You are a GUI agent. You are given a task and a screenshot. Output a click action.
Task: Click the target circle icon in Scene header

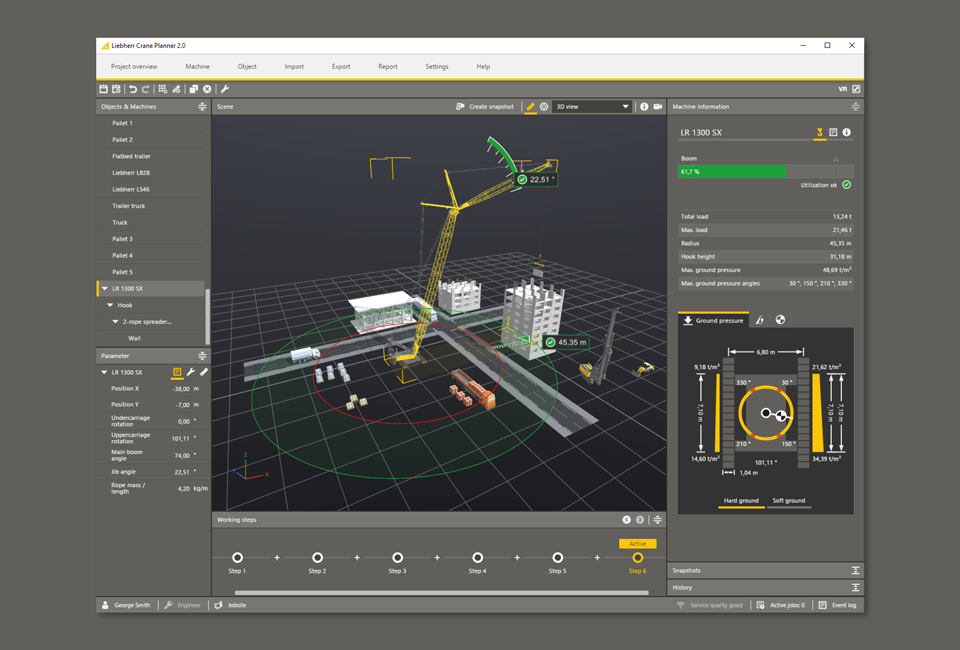(544, 106)
